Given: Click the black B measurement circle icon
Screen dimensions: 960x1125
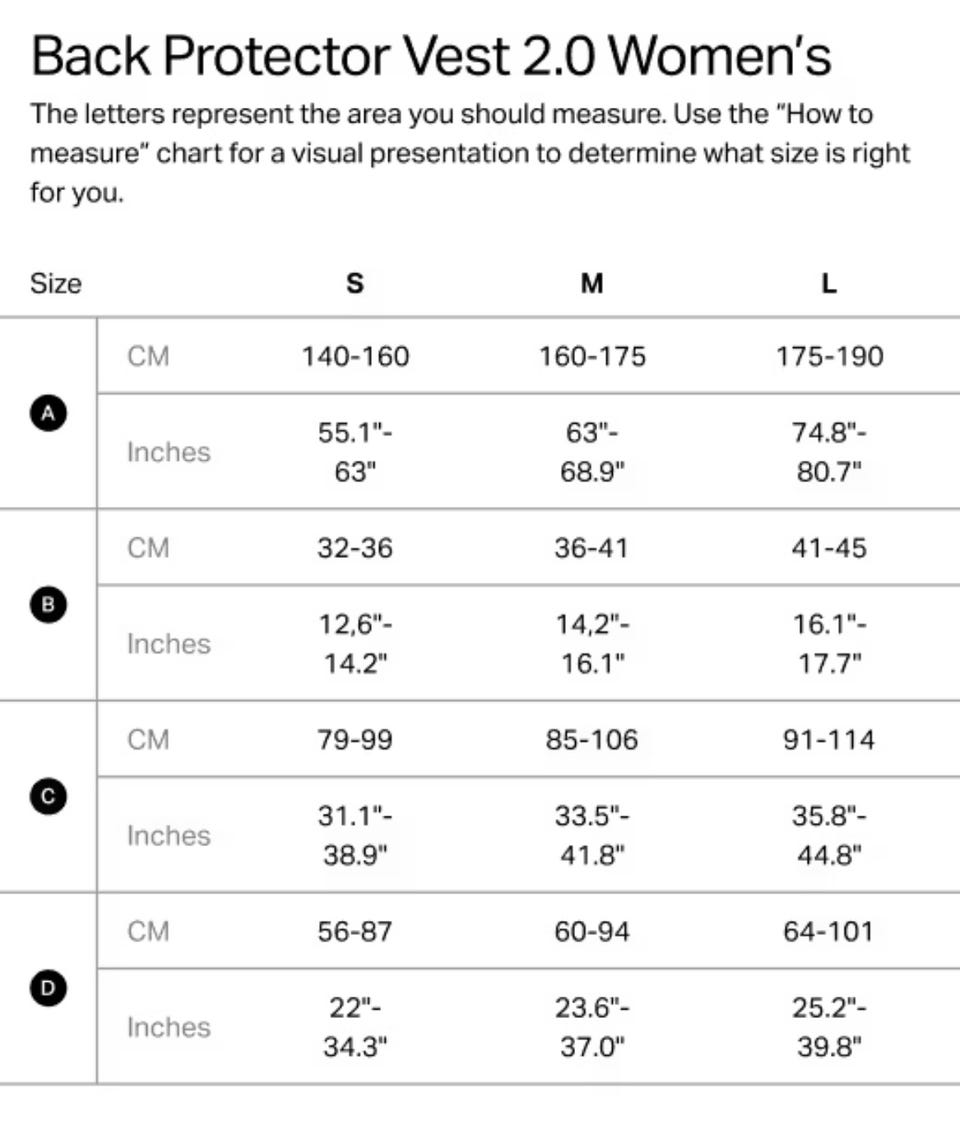Looking at the screenshot, I should click(x=48, y=604).
